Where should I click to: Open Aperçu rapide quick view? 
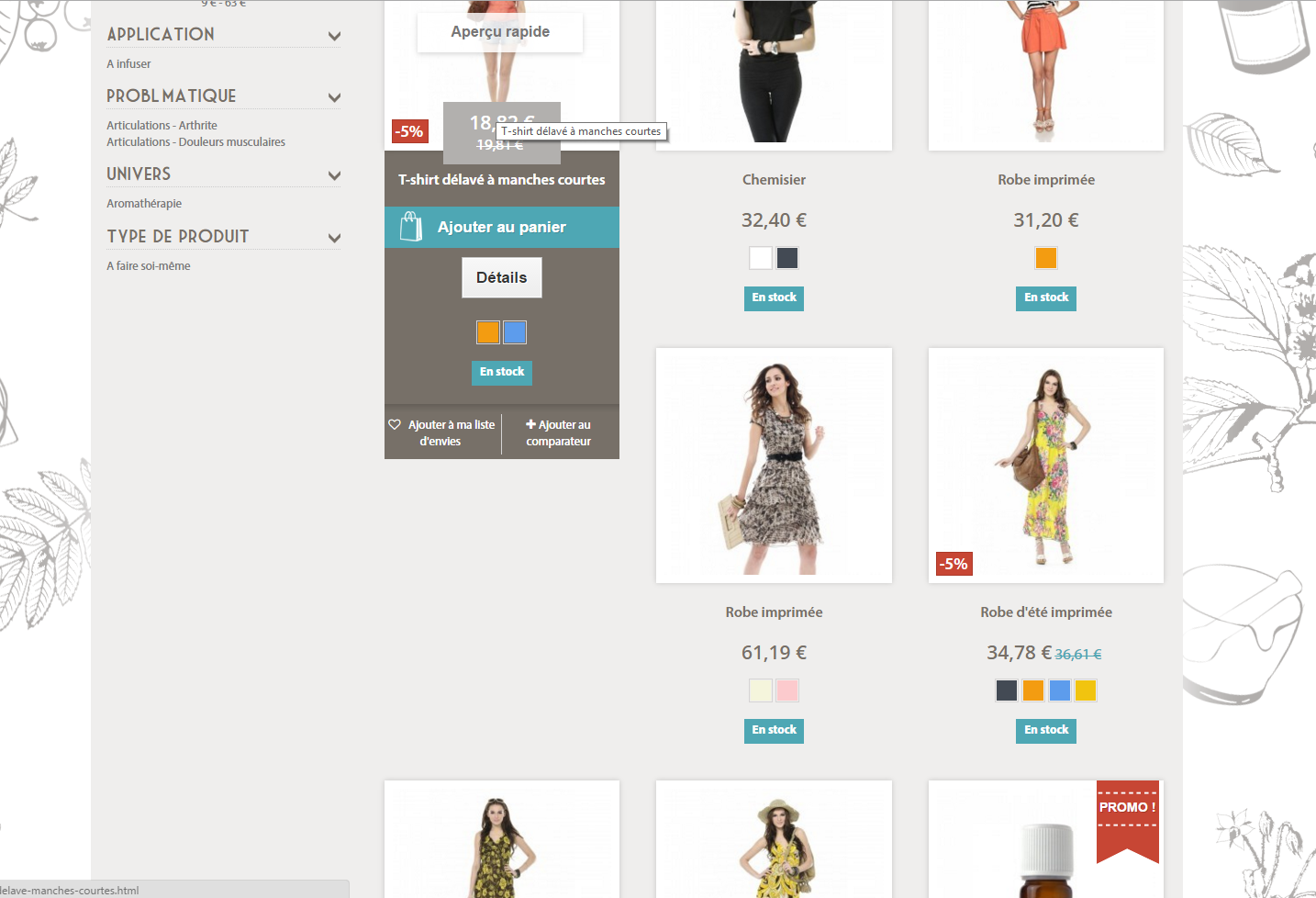(x=500, y=32)
